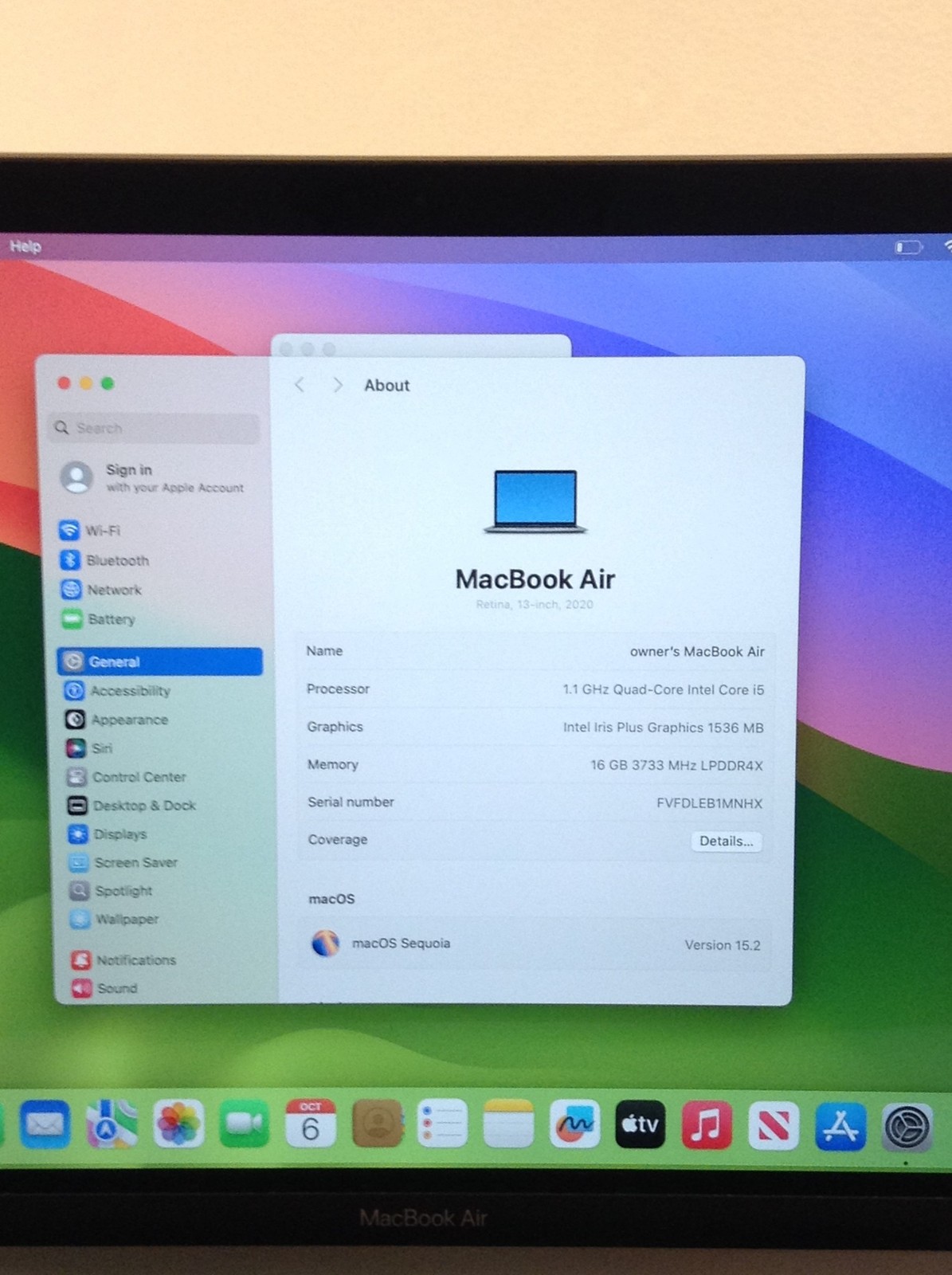The image size is (952, 1275).
Task: Select Network in the sidebar
Action: point(102,590)
